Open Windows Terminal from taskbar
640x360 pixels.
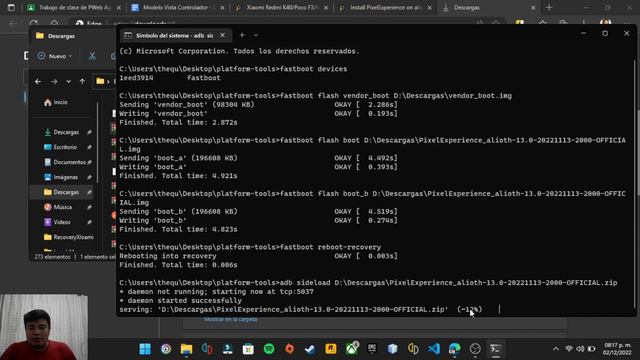(496, 349)
